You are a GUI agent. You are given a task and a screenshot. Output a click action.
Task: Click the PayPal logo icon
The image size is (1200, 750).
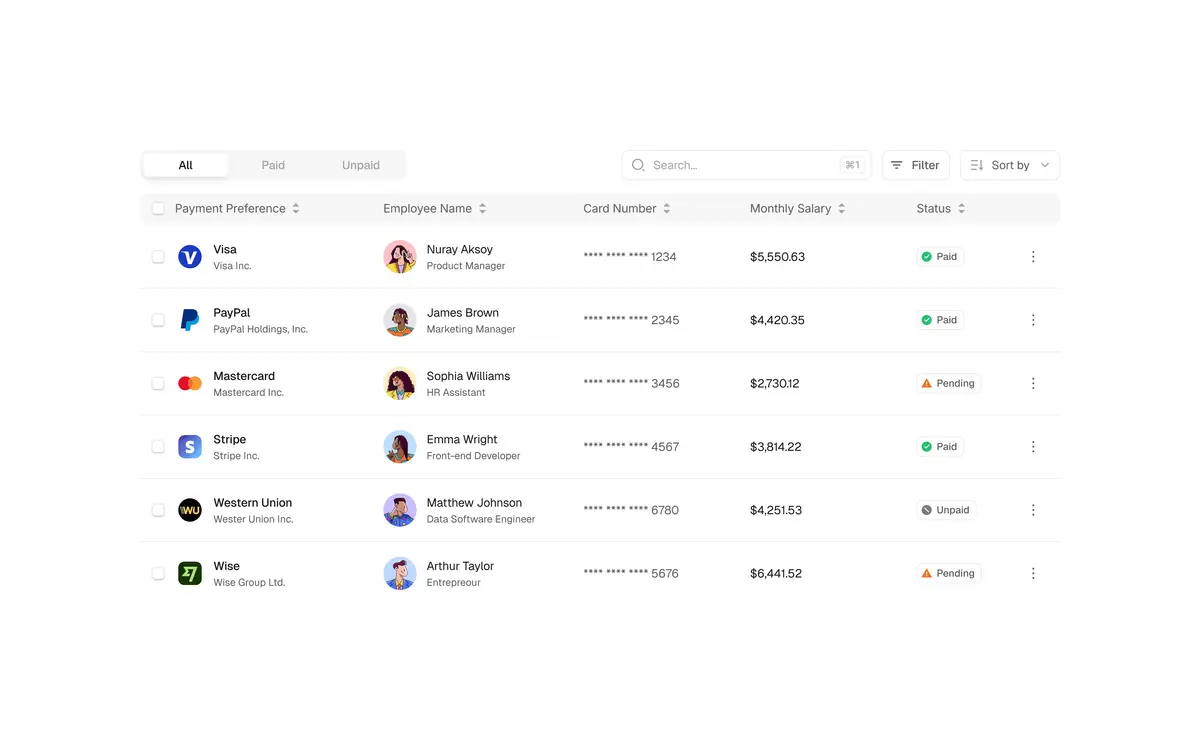[190, 320]
